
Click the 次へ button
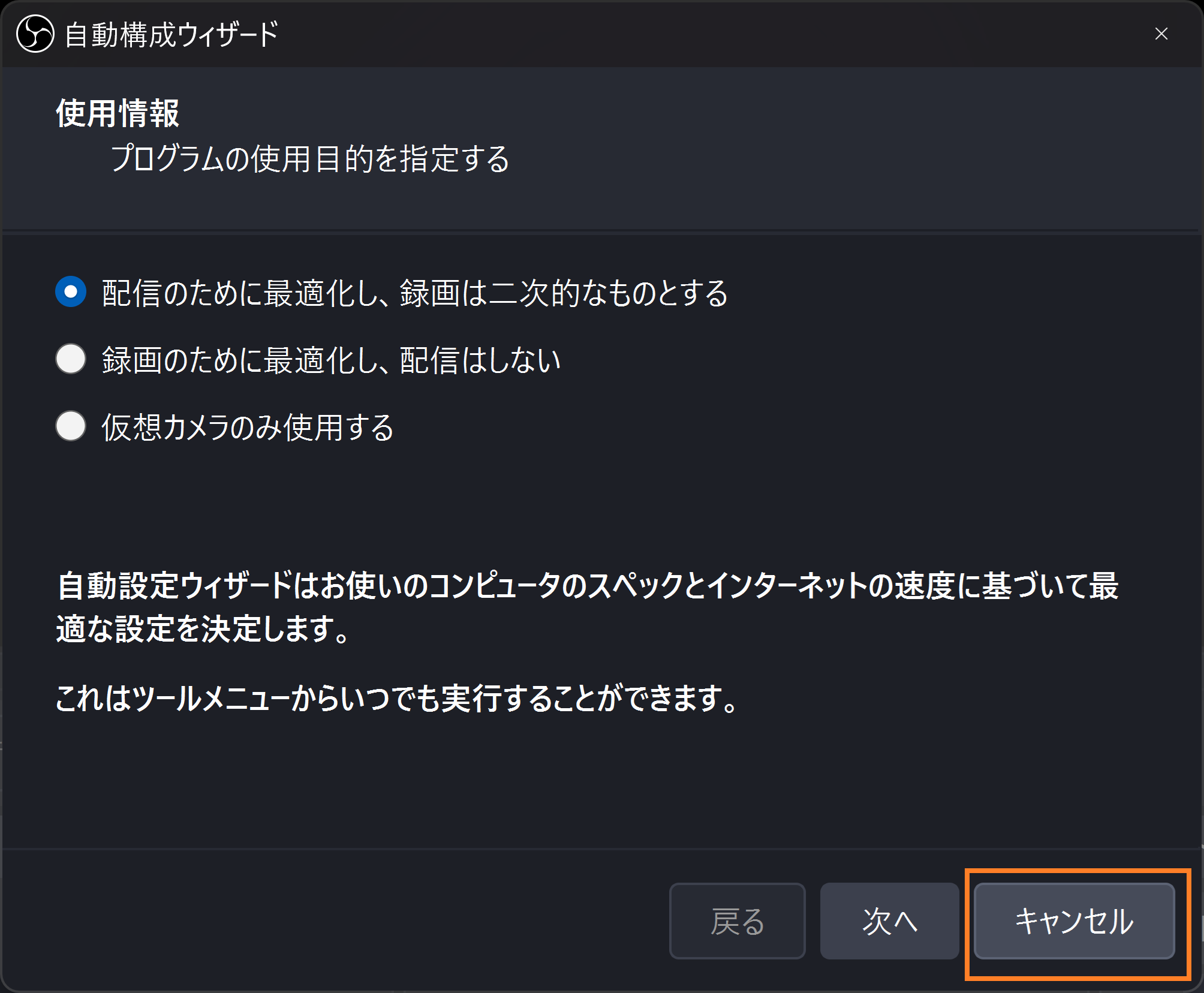(x=890, y=920)
